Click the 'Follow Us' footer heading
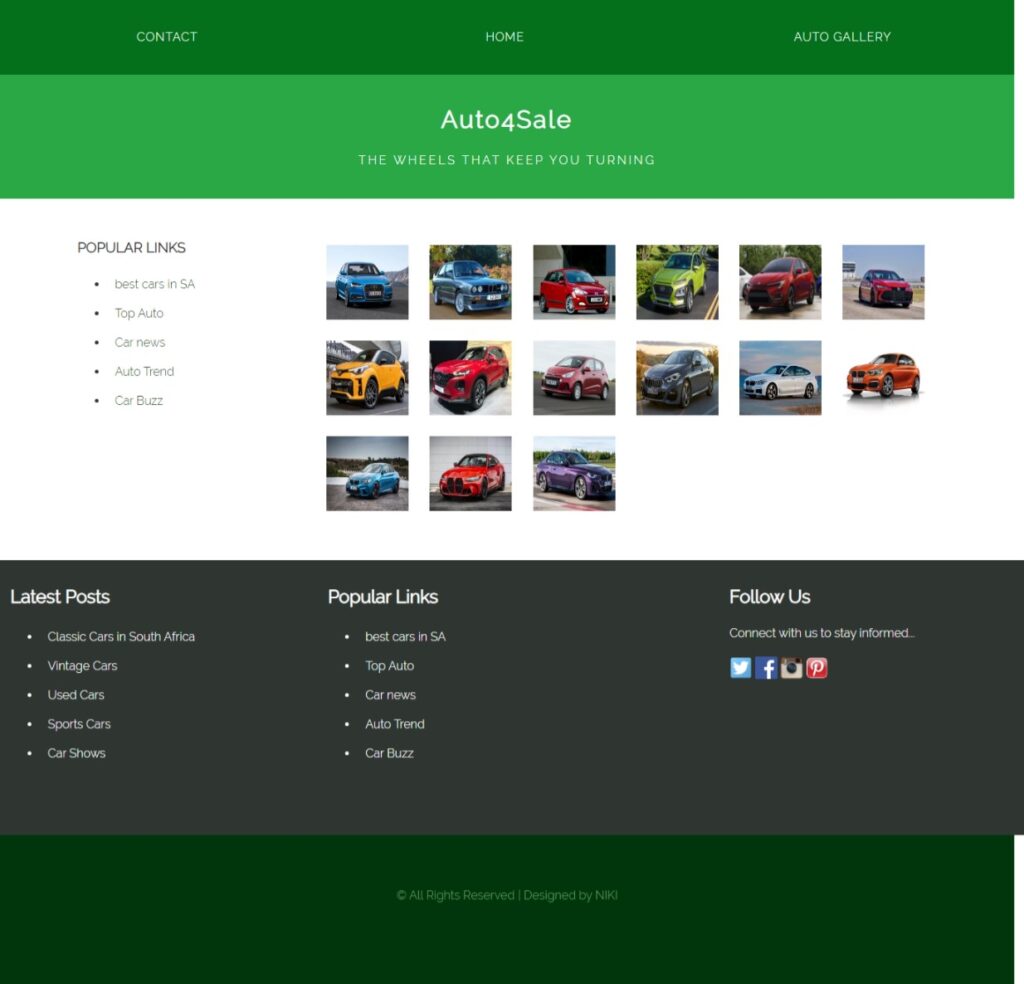1024x984 pixels. tap(770, 597)
